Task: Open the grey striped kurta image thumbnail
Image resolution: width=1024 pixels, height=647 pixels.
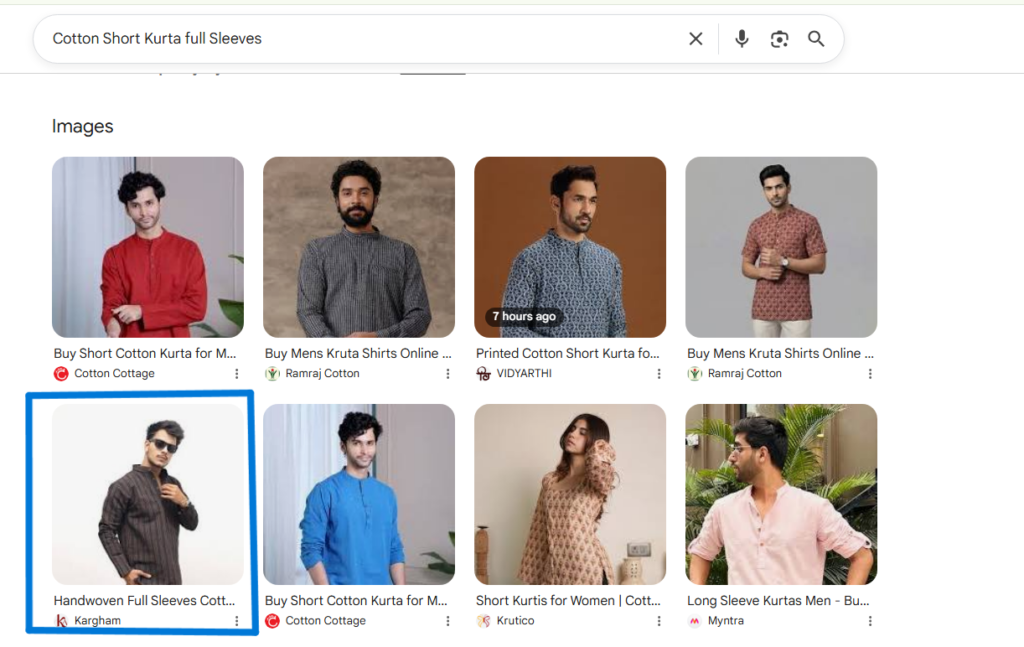Action: click(359, 247)
